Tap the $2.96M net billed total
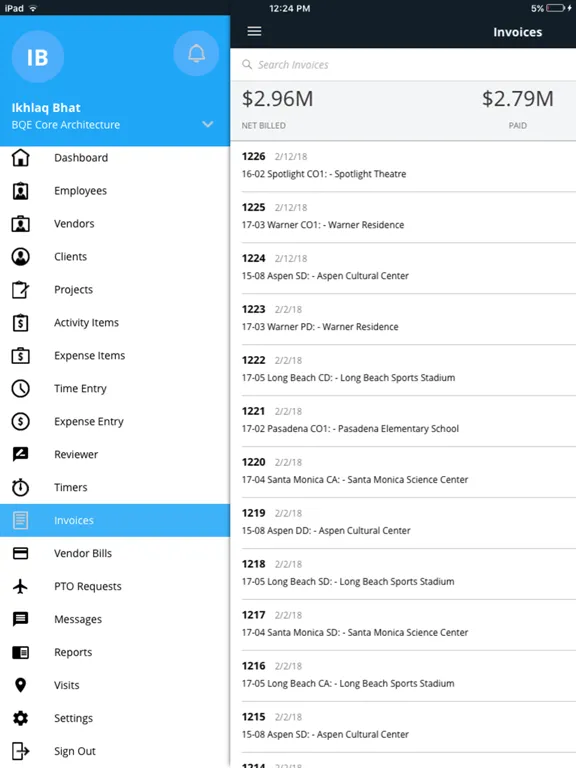The height and width of the screenshot is (768, 576). [x=277, y=99]
